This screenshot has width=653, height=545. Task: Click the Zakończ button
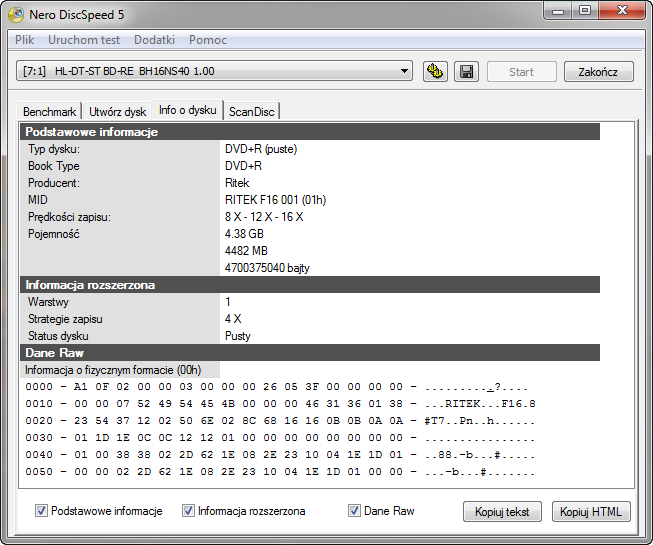tap(598, 72)
